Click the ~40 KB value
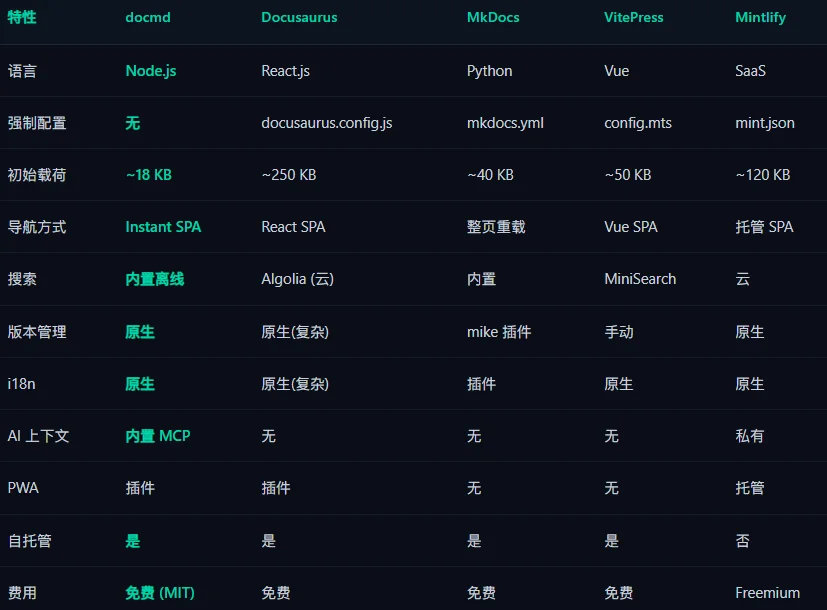Image resolution: width=827 pixels, height=610 pixels. pos(491,175)
